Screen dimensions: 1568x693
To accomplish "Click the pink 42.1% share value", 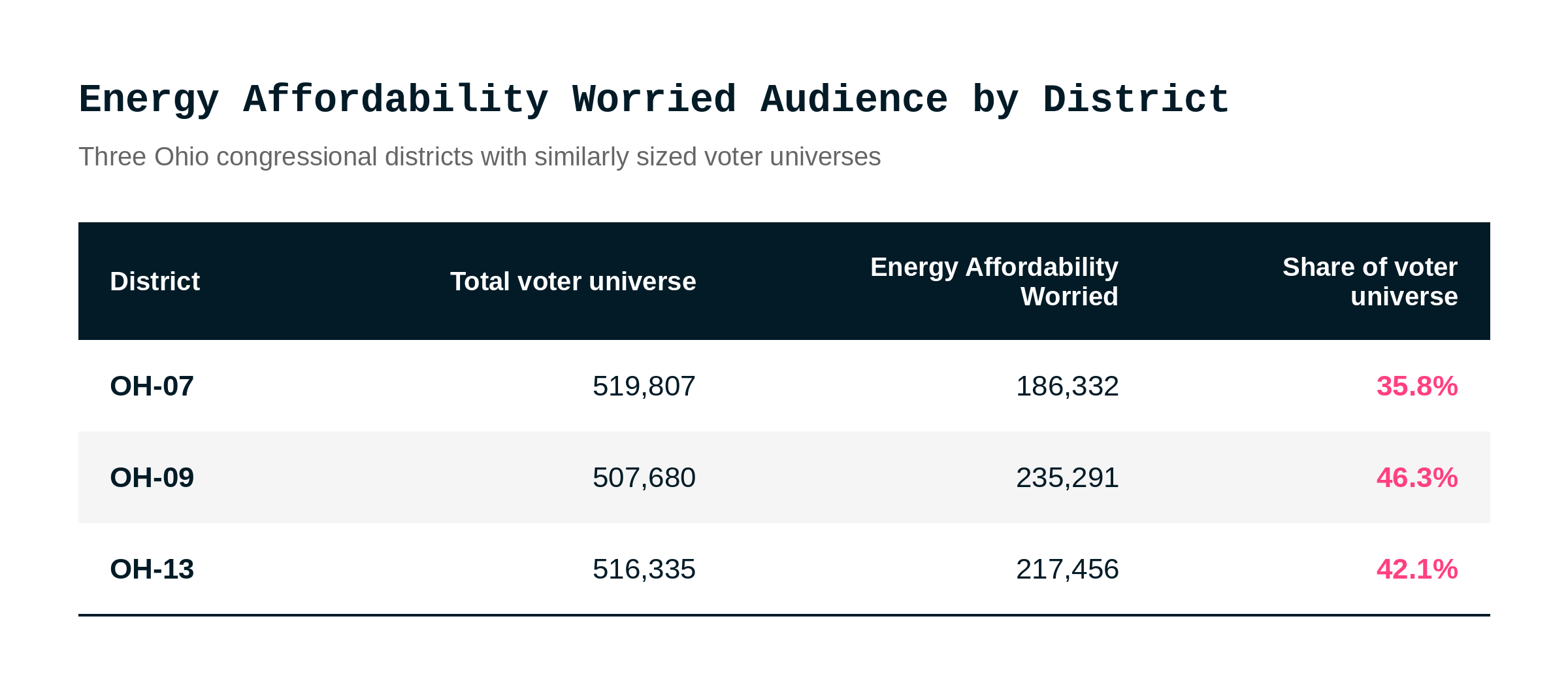I will 1417,569.
